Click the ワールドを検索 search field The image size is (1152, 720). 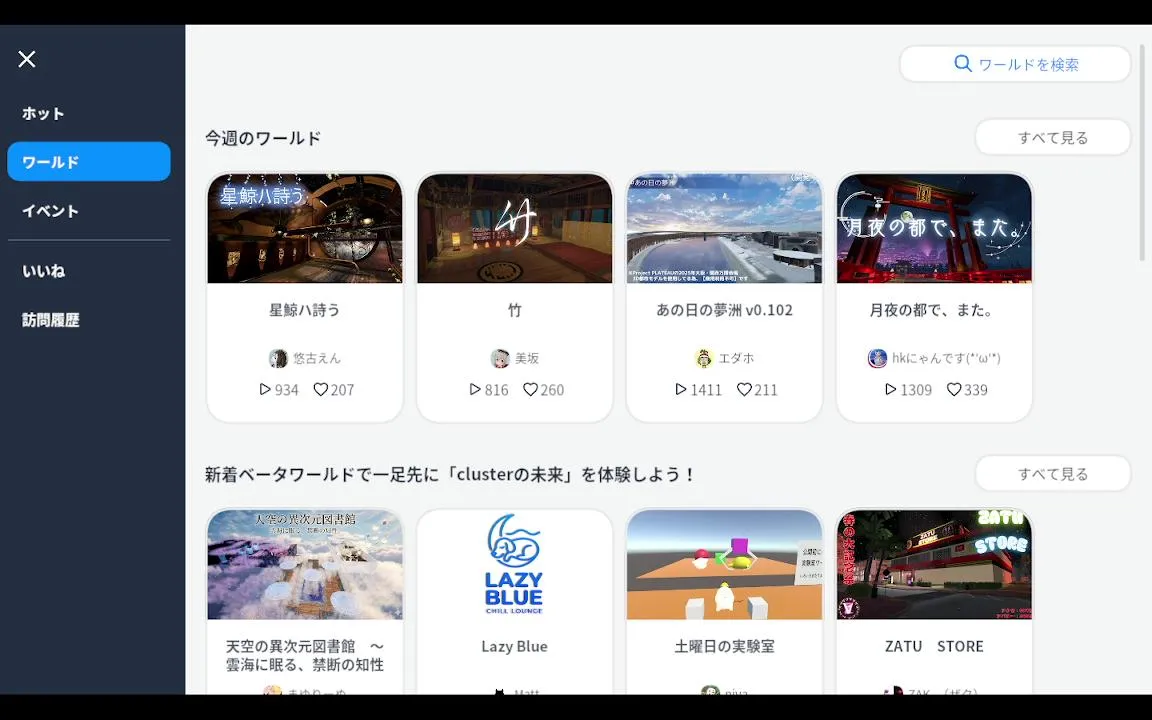click(x=1015, y=64)
